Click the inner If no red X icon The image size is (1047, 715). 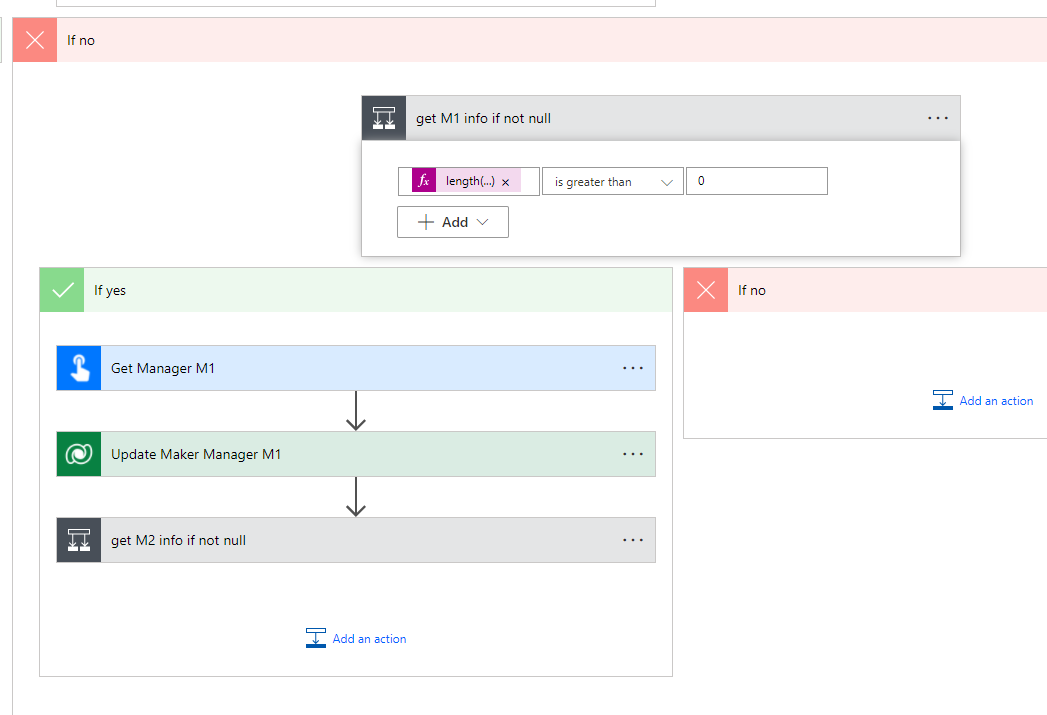coord(706,290)
